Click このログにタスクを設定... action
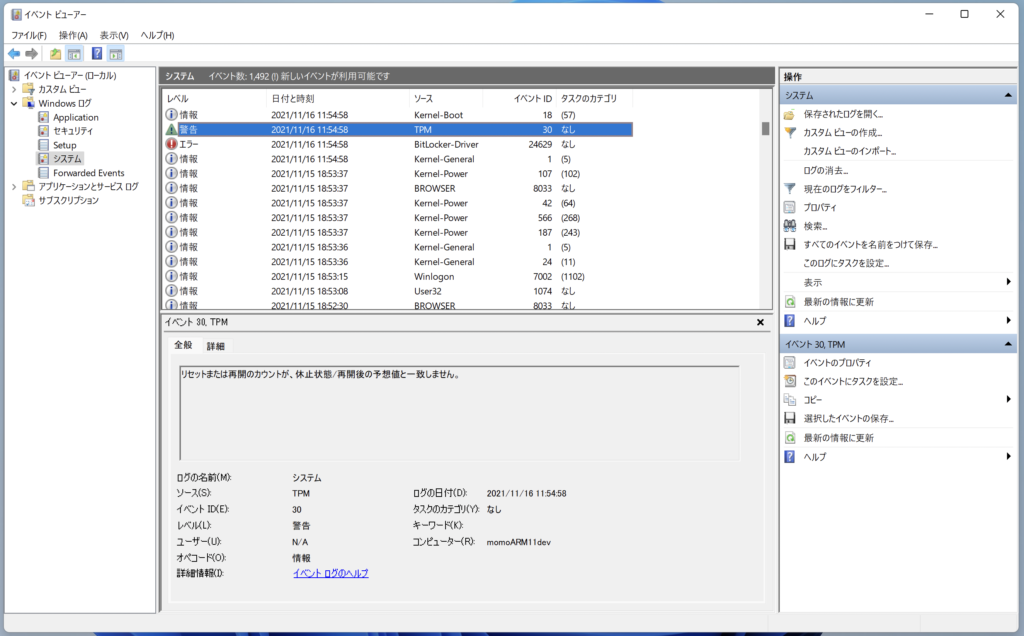 846,263
